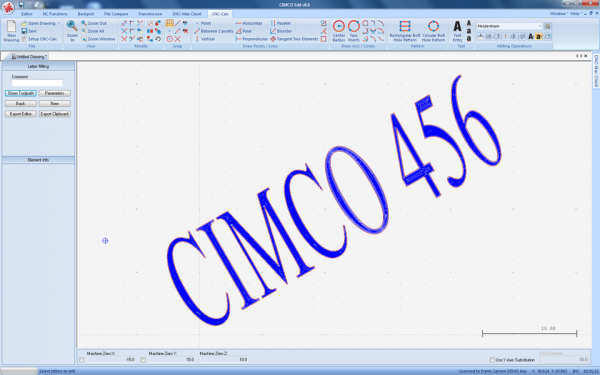Switch to the NC Functions tab
This screenshot has width=600, height=375.
pyautogui.click(x=55, y=14)
